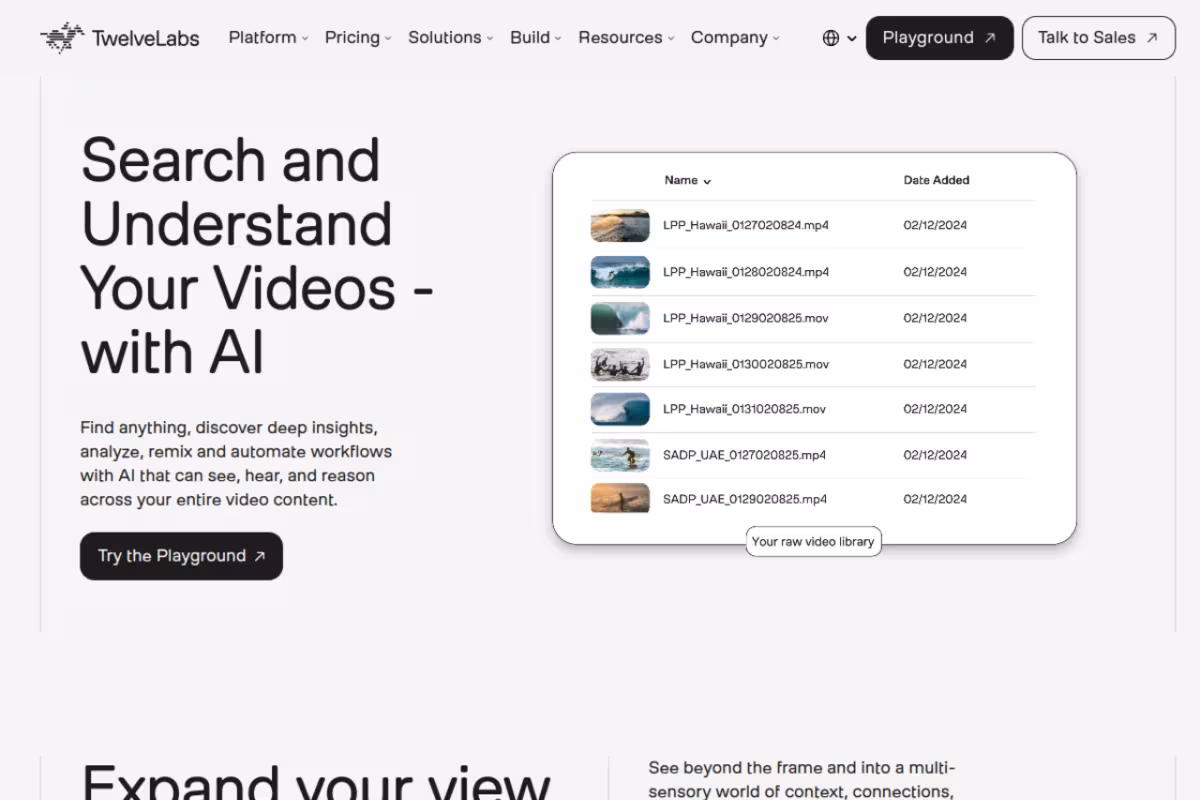Select file name LPP_Hawaii_0128020824.mp4
This screenshot has width=1200, height=800.
[746, 272]
